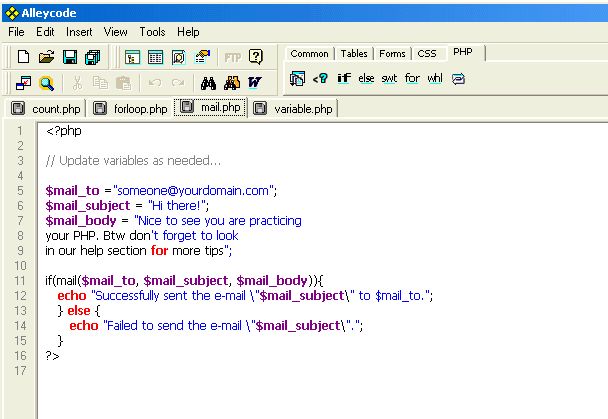This screenshot has width=608, height=419.
Task: Click the if(mail( text on line 11
Action: (63, 281)
